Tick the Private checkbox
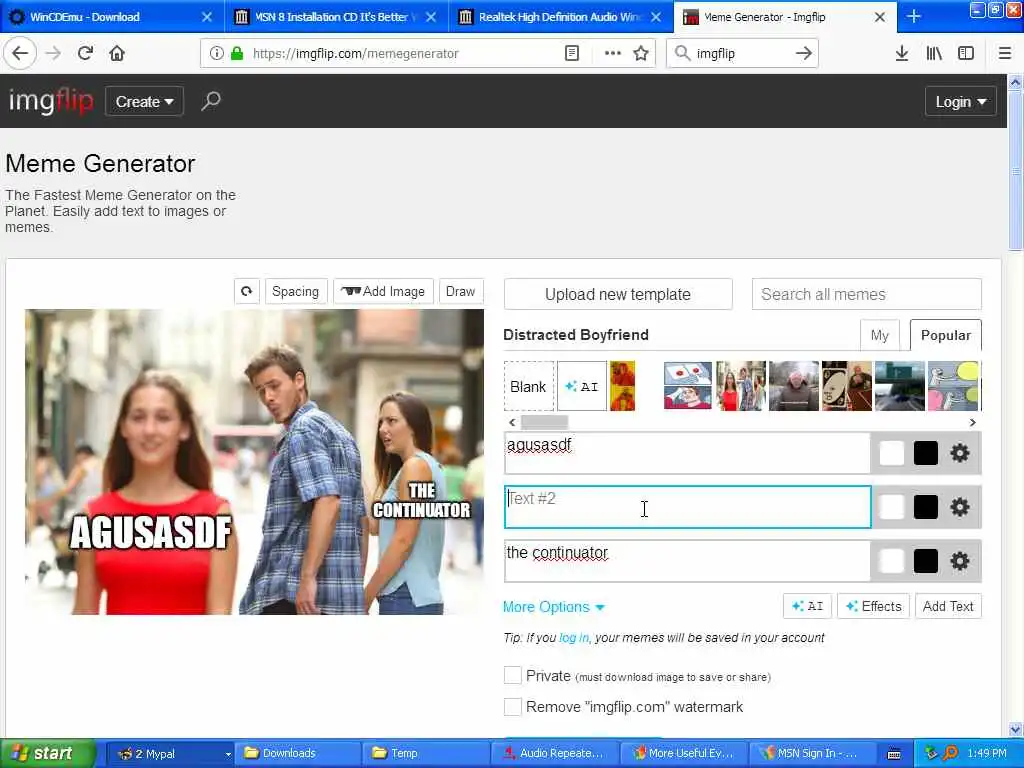The width and height of the screenshot is (1024, 768). point(513,675)
